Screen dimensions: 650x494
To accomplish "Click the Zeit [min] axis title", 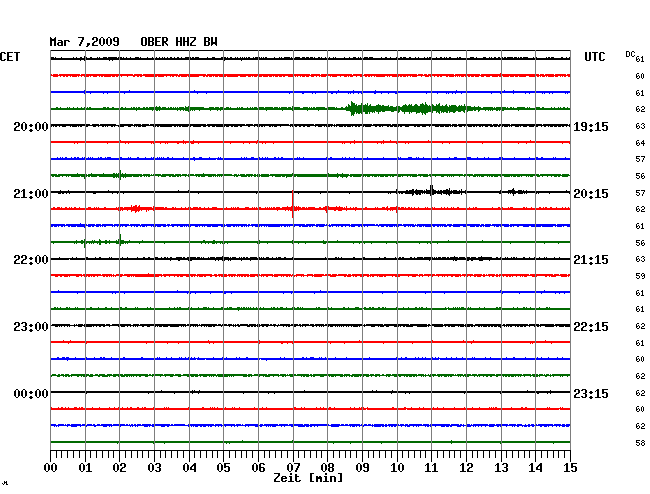I will pyautogui.click(x=308, y=478).
